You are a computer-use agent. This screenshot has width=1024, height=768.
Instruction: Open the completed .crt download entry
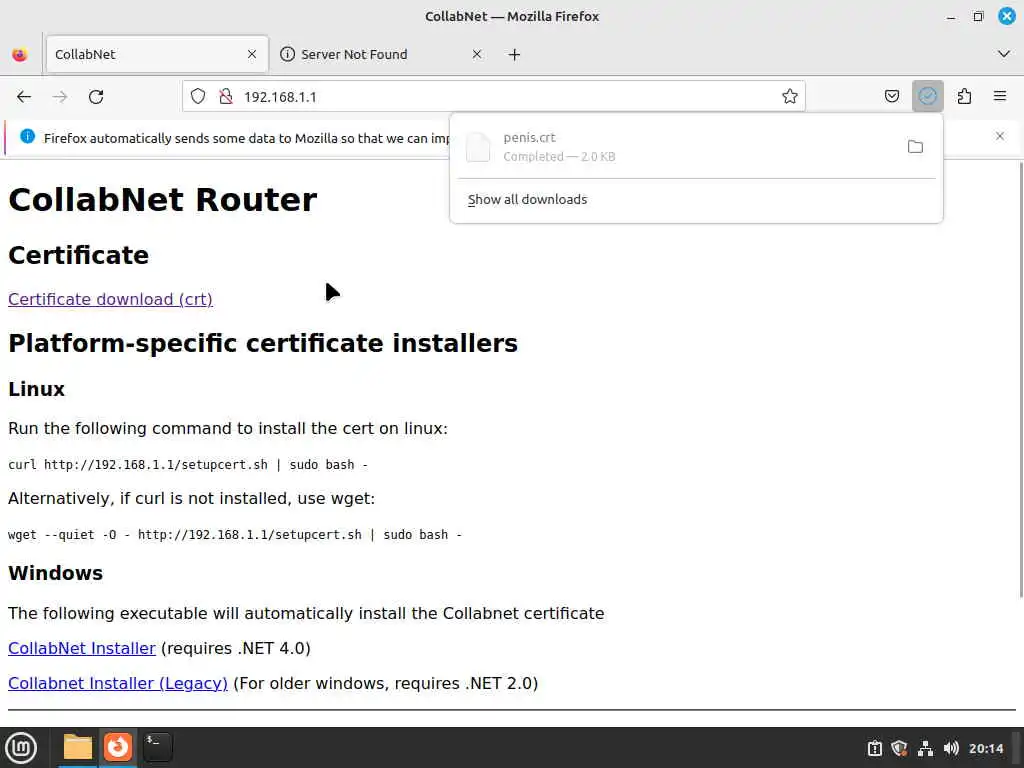pyautogui.click(x=679, y=147)
